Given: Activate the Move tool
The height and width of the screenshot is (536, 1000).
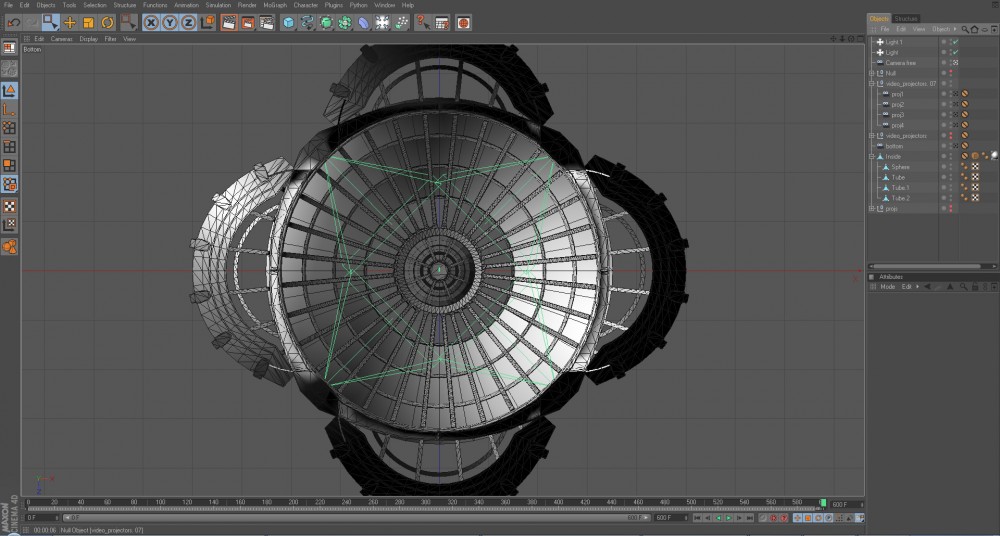Looking at the screenshot, I should (70, 23).
